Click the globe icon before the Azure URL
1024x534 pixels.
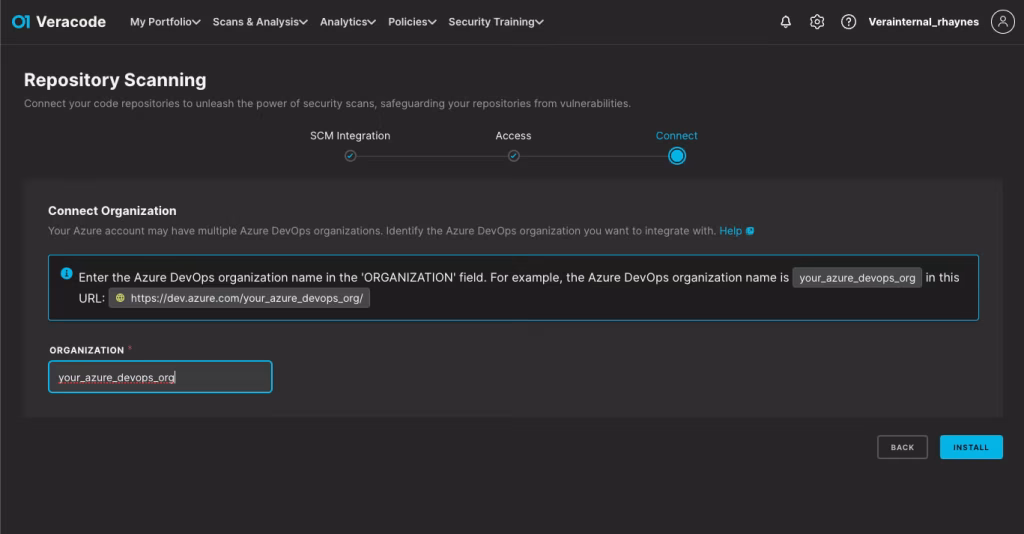120,298
